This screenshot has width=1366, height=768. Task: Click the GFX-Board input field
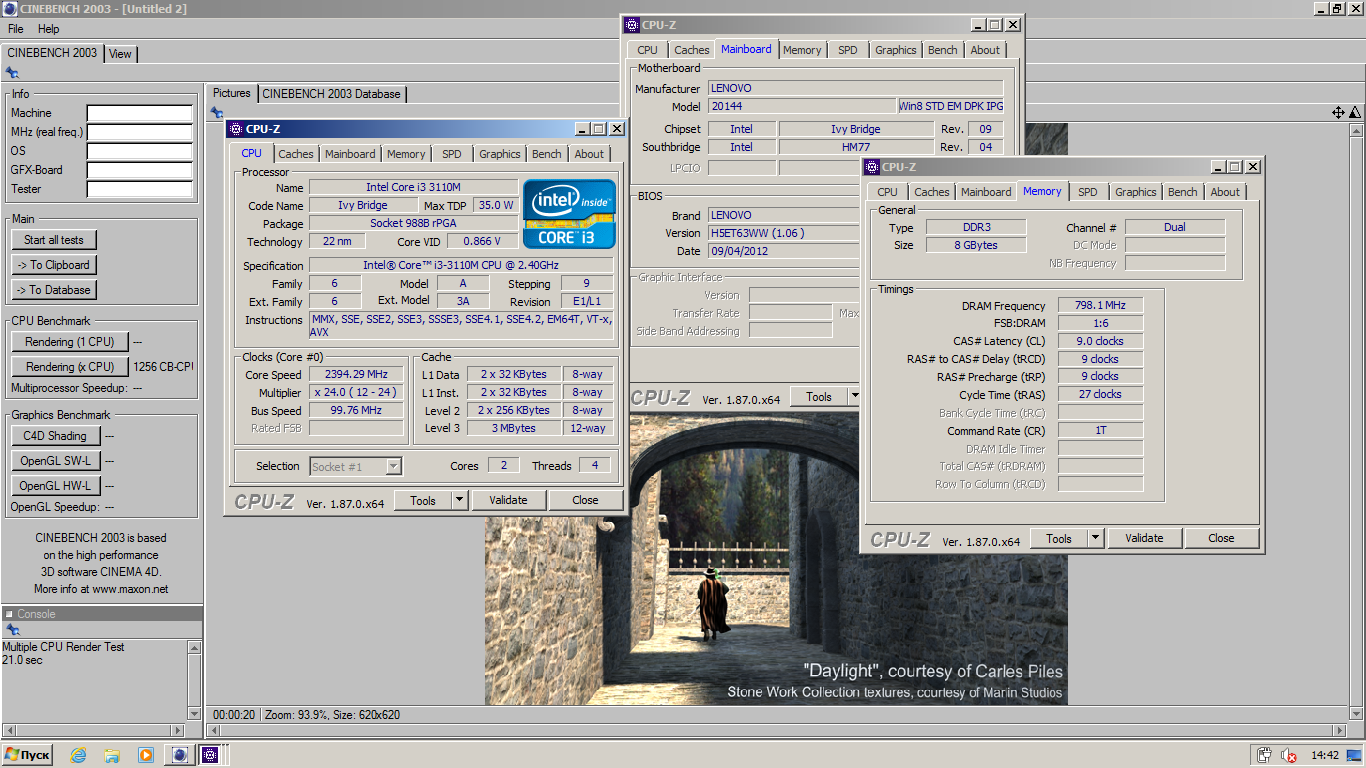140,170
